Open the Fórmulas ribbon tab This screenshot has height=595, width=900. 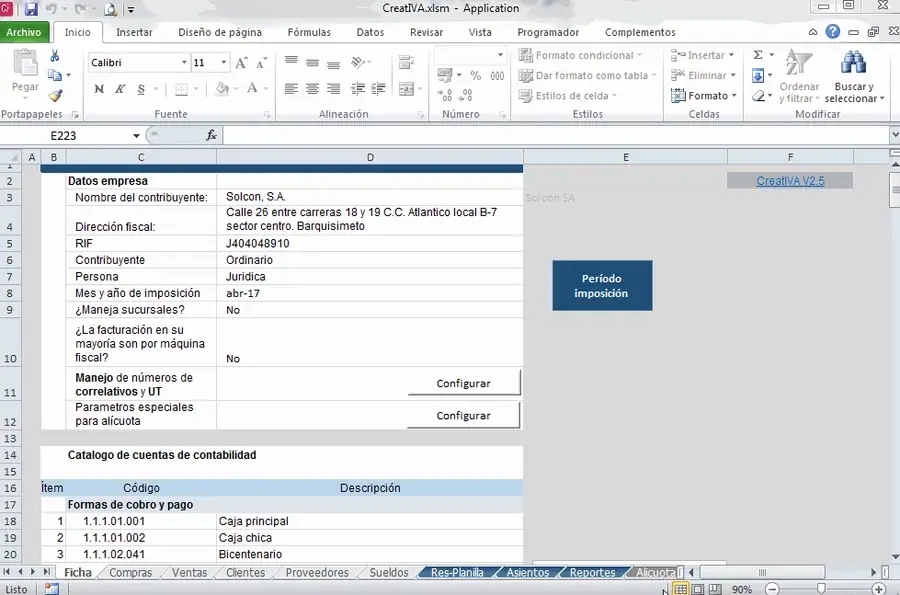[x=309, y=33]
